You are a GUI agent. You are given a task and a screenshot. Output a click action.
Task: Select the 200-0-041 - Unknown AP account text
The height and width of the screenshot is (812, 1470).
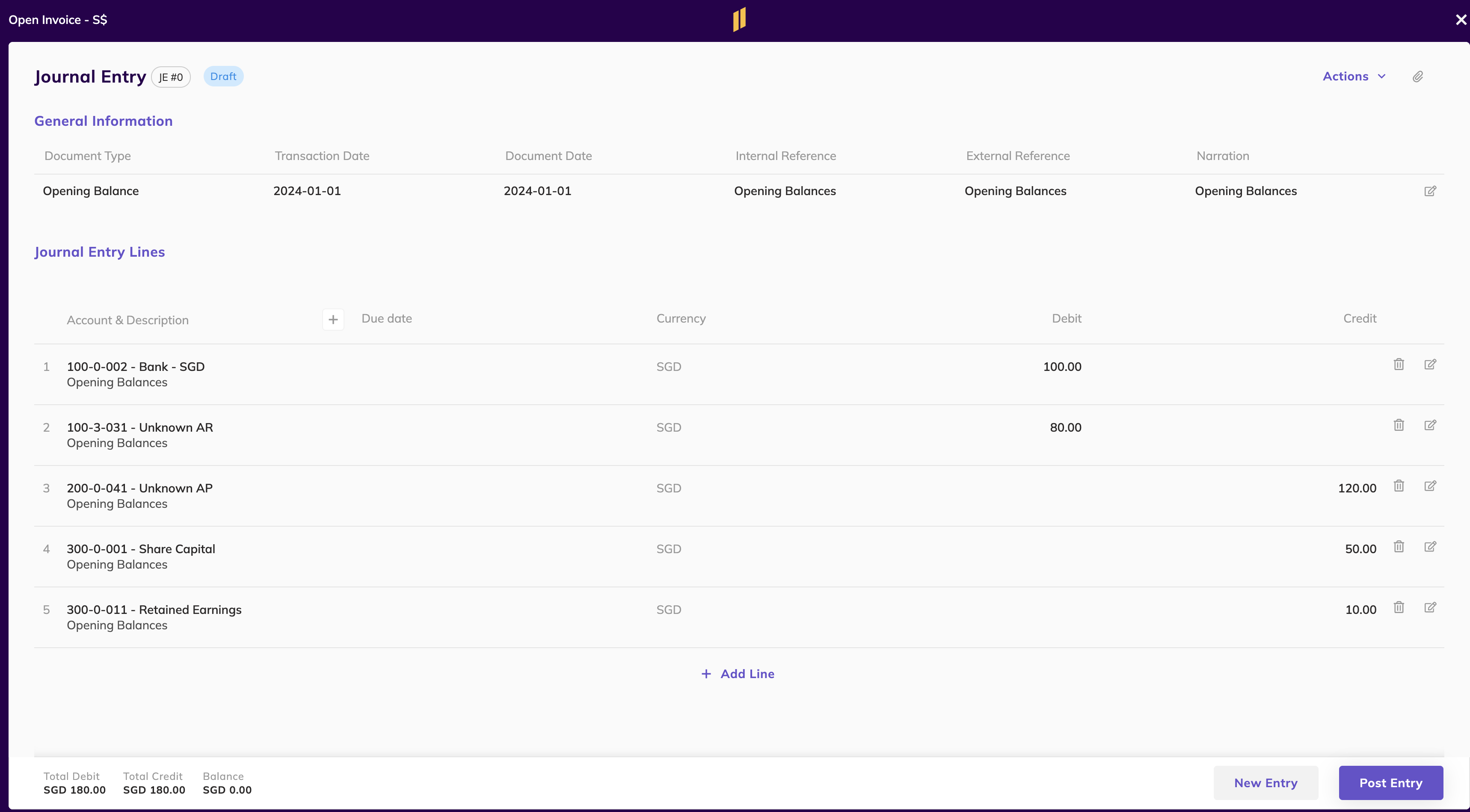140,489
